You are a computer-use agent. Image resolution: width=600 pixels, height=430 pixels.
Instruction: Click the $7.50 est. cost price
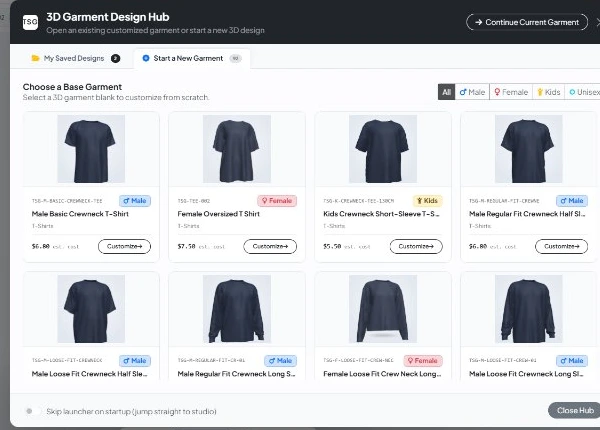[x=201, y=247]
